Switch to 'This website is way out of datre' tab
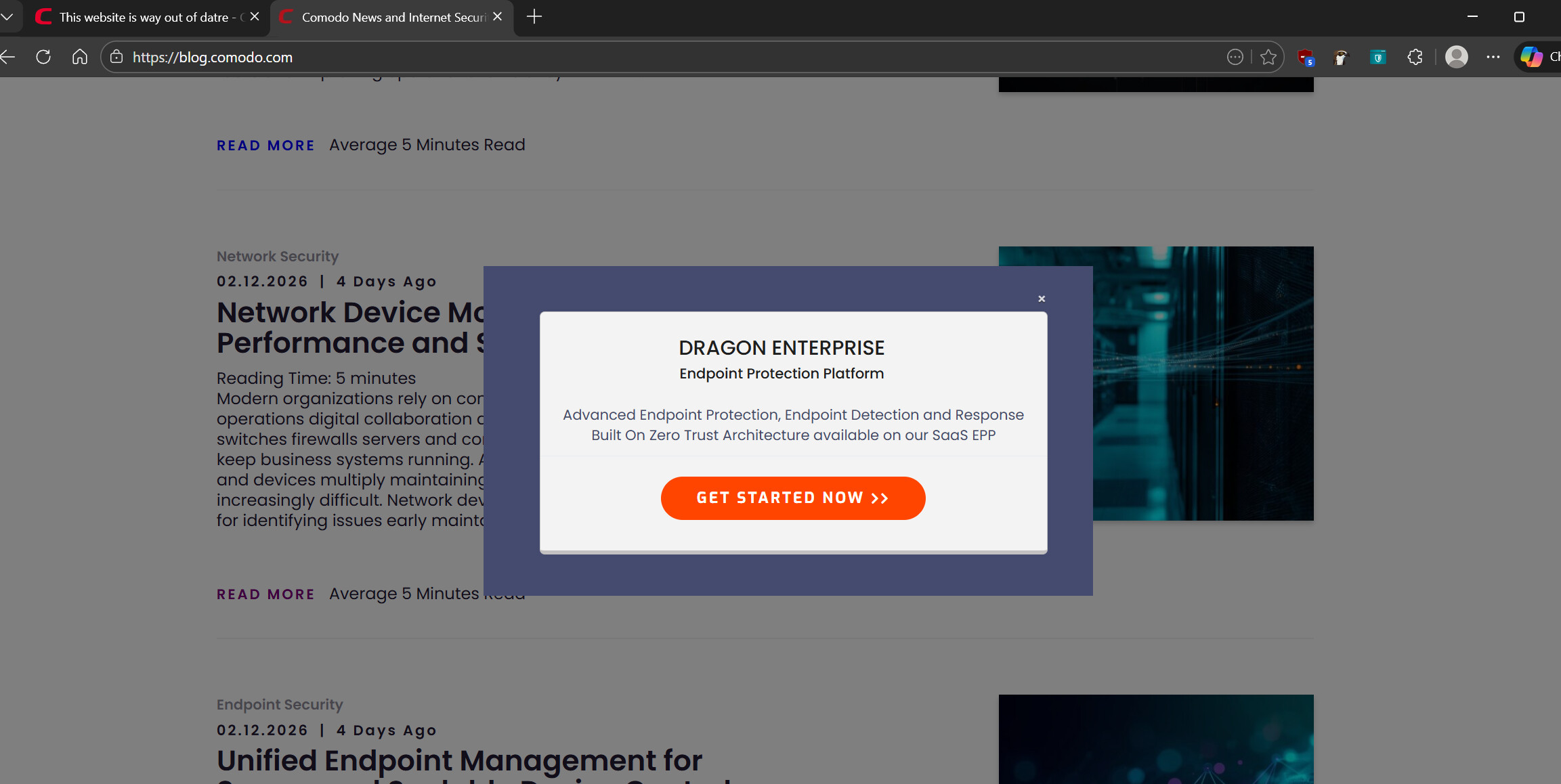The width and height of the screenshot is (1561, 784). tap(144, 17)
